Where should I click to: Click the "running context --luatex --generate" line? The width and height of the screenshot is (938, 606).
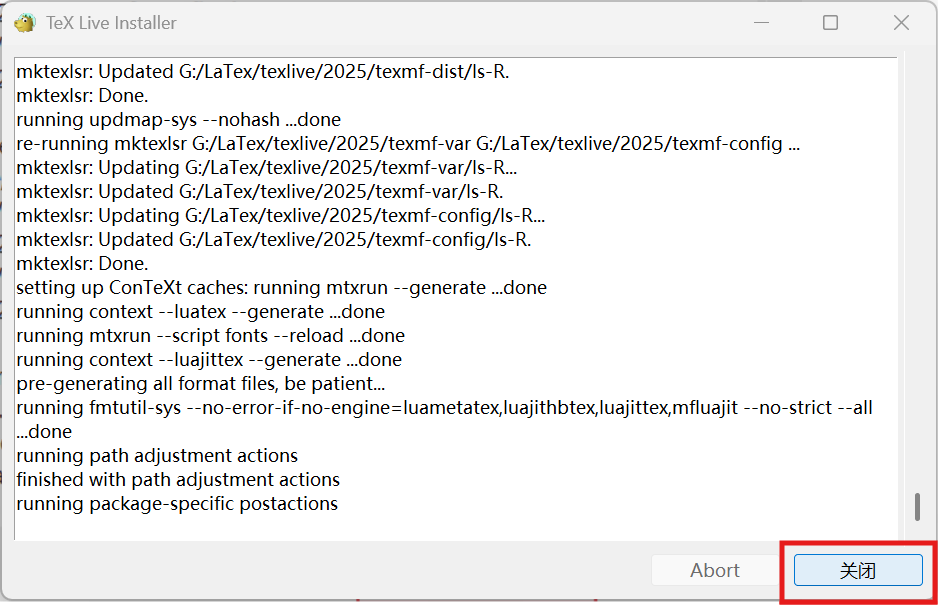(200, 312)
